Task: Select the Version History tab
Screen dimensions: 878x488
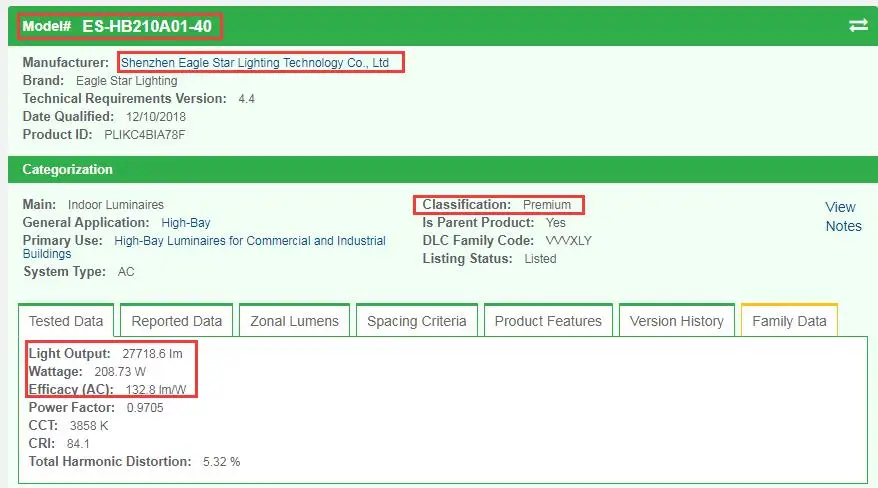Action: [676, 321]
